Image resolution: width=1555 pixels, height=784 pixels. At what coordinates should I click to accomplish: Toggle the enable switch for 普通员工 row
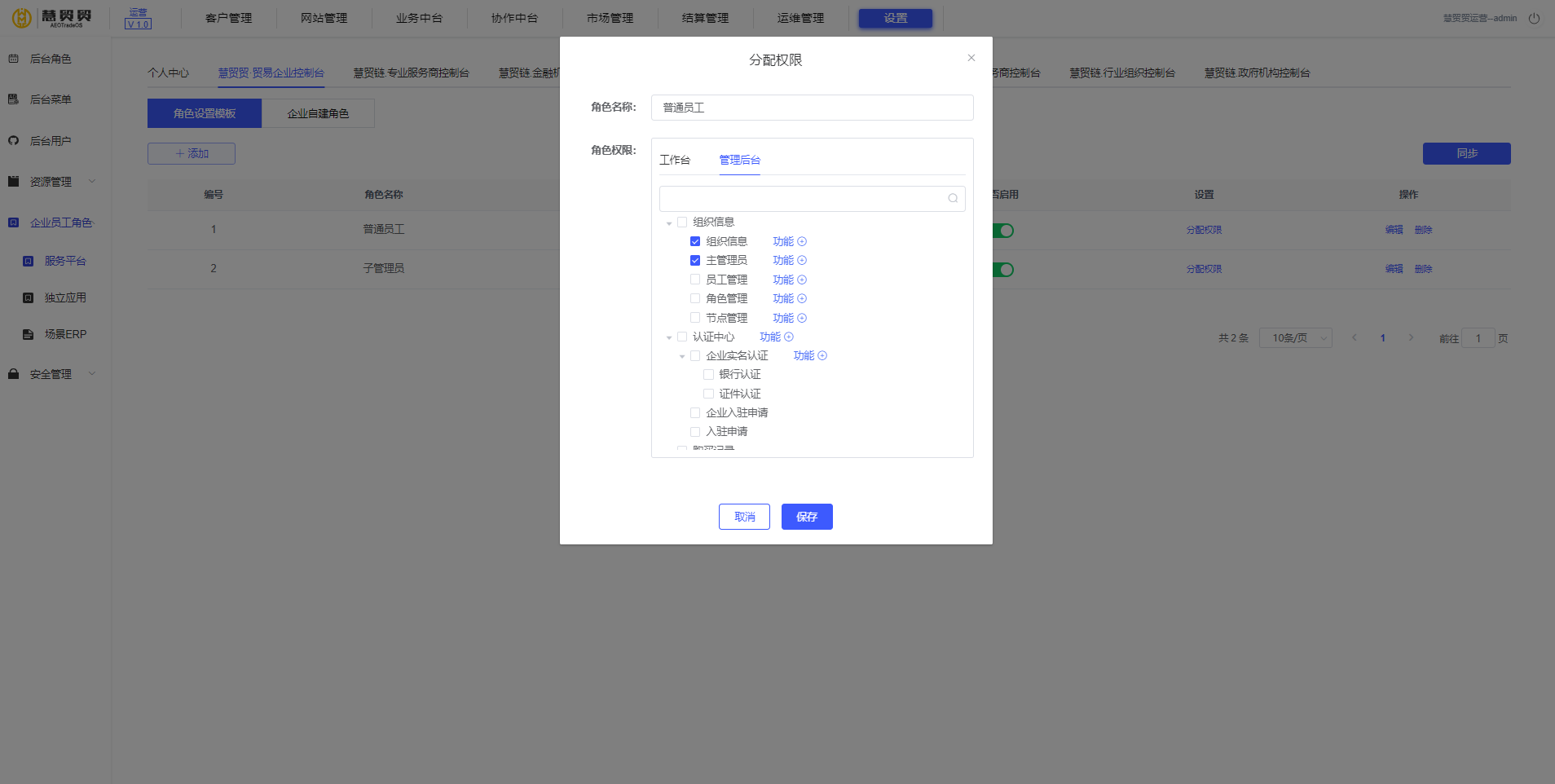pyautogui.click(x=1003, y=231)
